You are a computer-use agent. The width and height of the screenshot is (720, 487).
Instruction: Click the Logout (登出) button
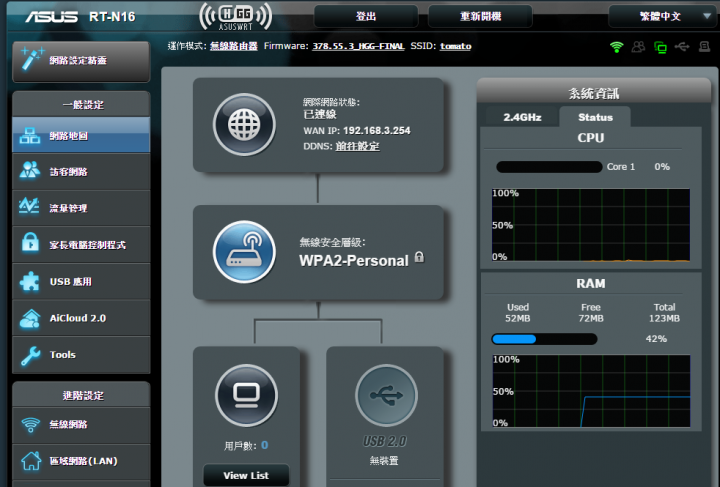(x=366, y=17)
